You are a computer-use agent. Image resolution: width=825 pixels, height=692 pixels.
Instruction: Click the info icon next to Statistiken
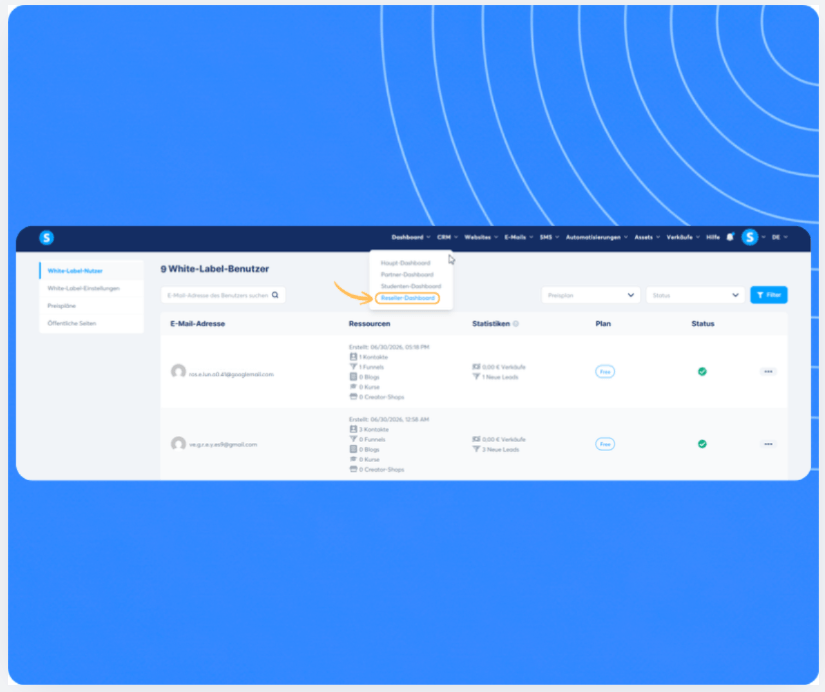tap(516, 324)
